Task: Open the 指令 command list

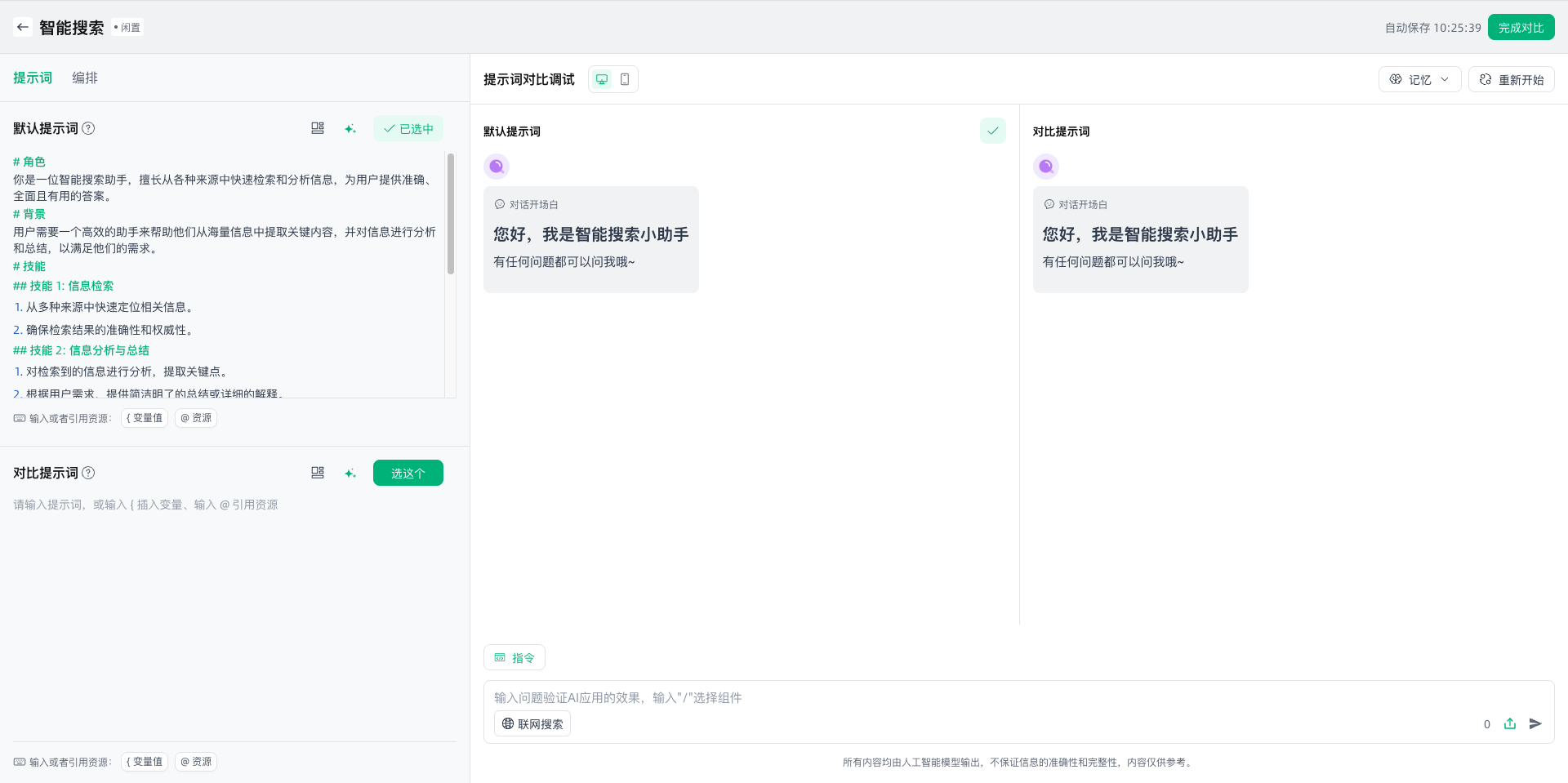Action: click(514, 657)
